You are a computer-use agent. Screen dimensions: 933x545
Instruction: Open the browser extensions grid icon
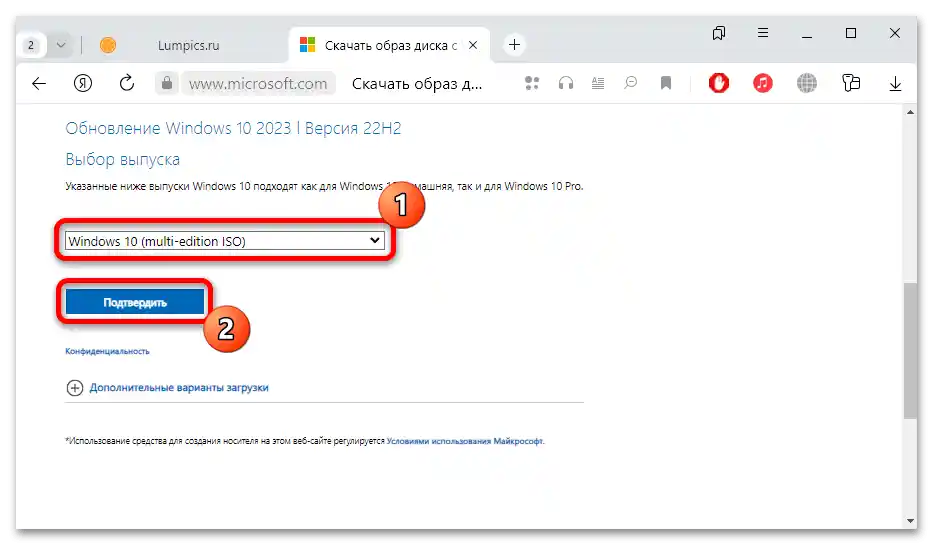click(532, 83)
